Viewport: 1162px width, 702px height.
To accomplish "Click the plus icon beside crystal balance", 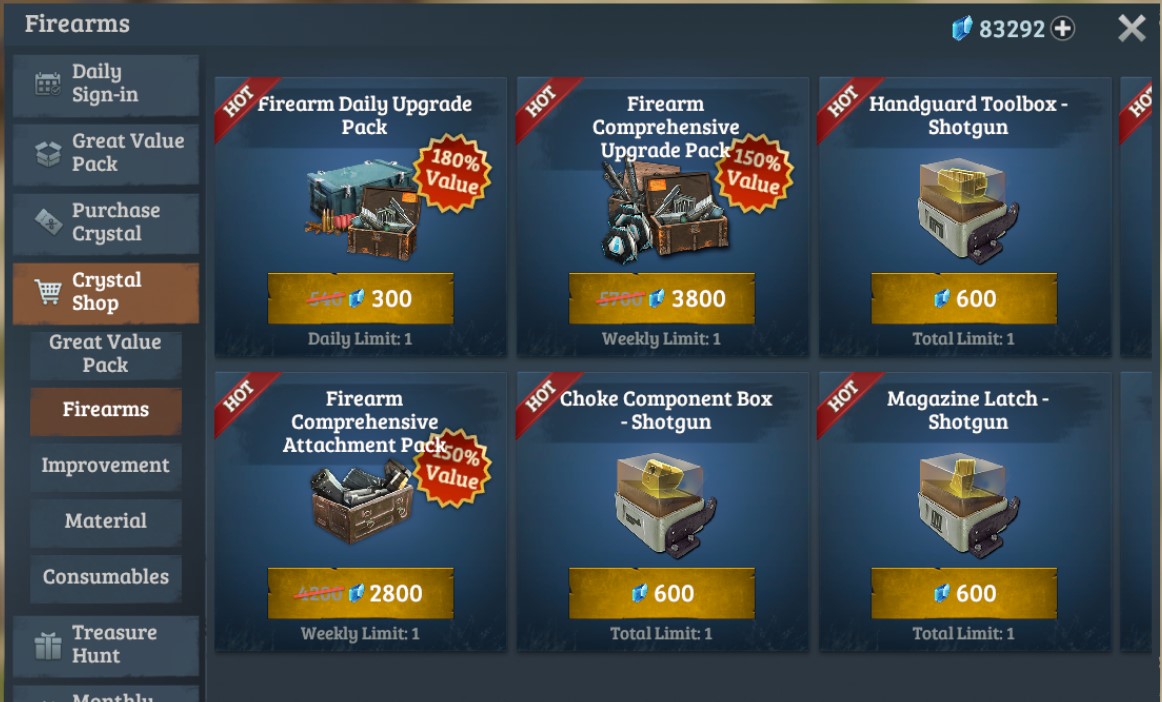I will point(1063,29).
